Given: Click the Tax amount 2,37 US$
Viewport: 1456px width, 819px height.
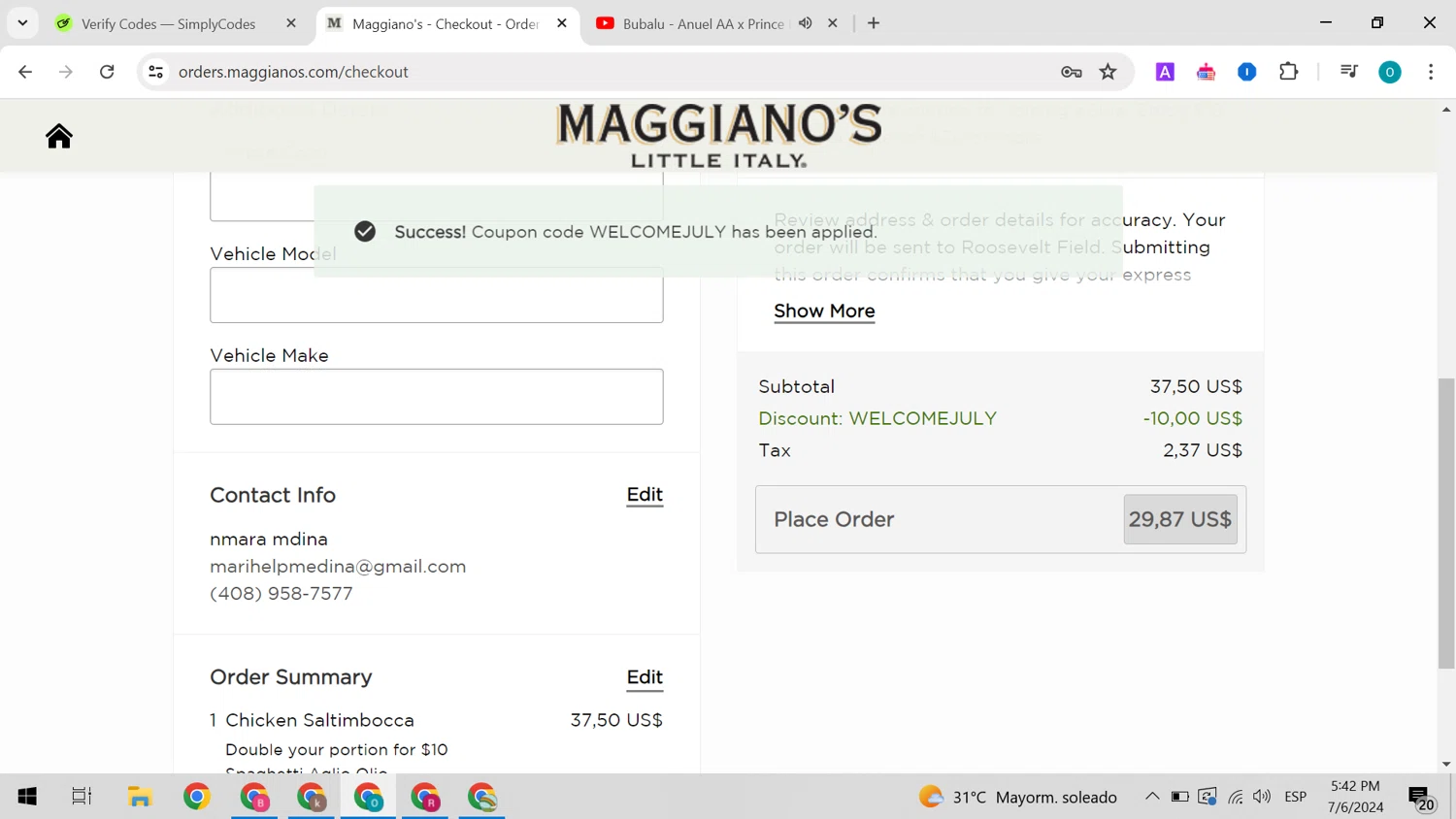Looking at the screenshot, I should pyautogui.click(x=1203, y=450).
